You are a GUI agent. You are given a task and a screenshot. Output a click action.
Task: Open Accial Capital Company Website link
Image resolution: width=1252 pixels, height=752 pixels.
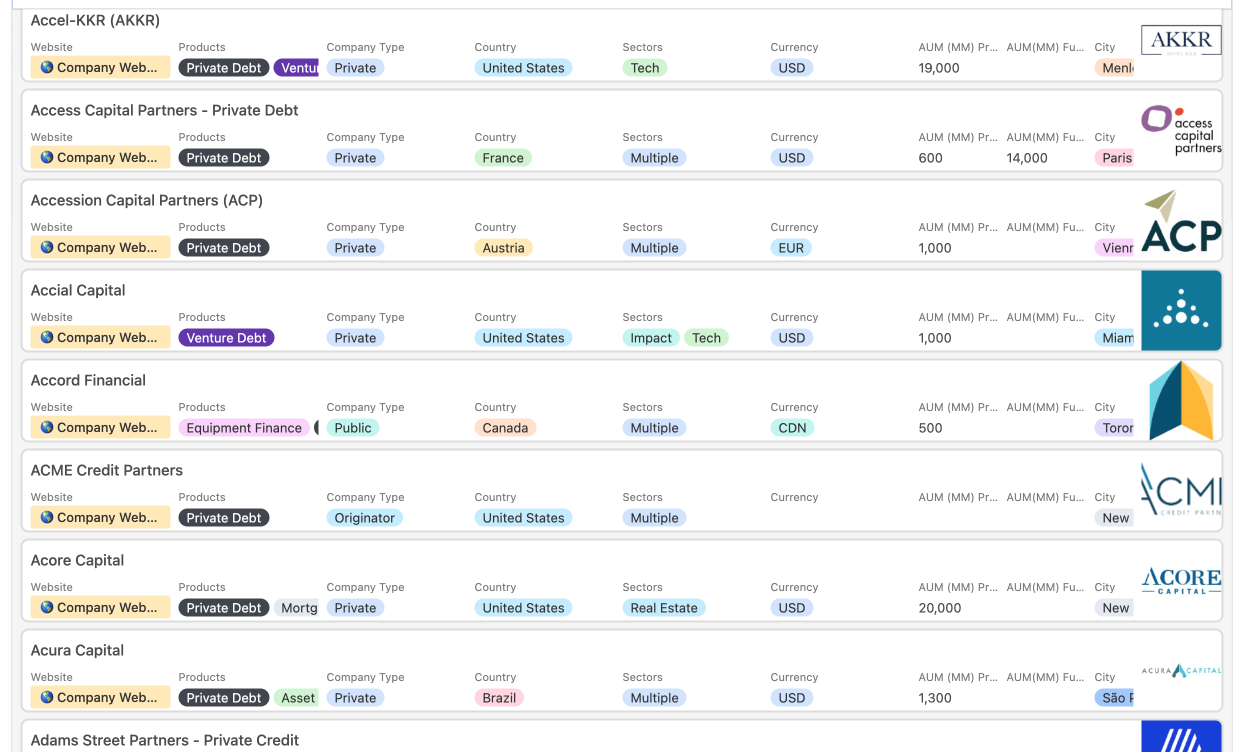pos(100,338)
